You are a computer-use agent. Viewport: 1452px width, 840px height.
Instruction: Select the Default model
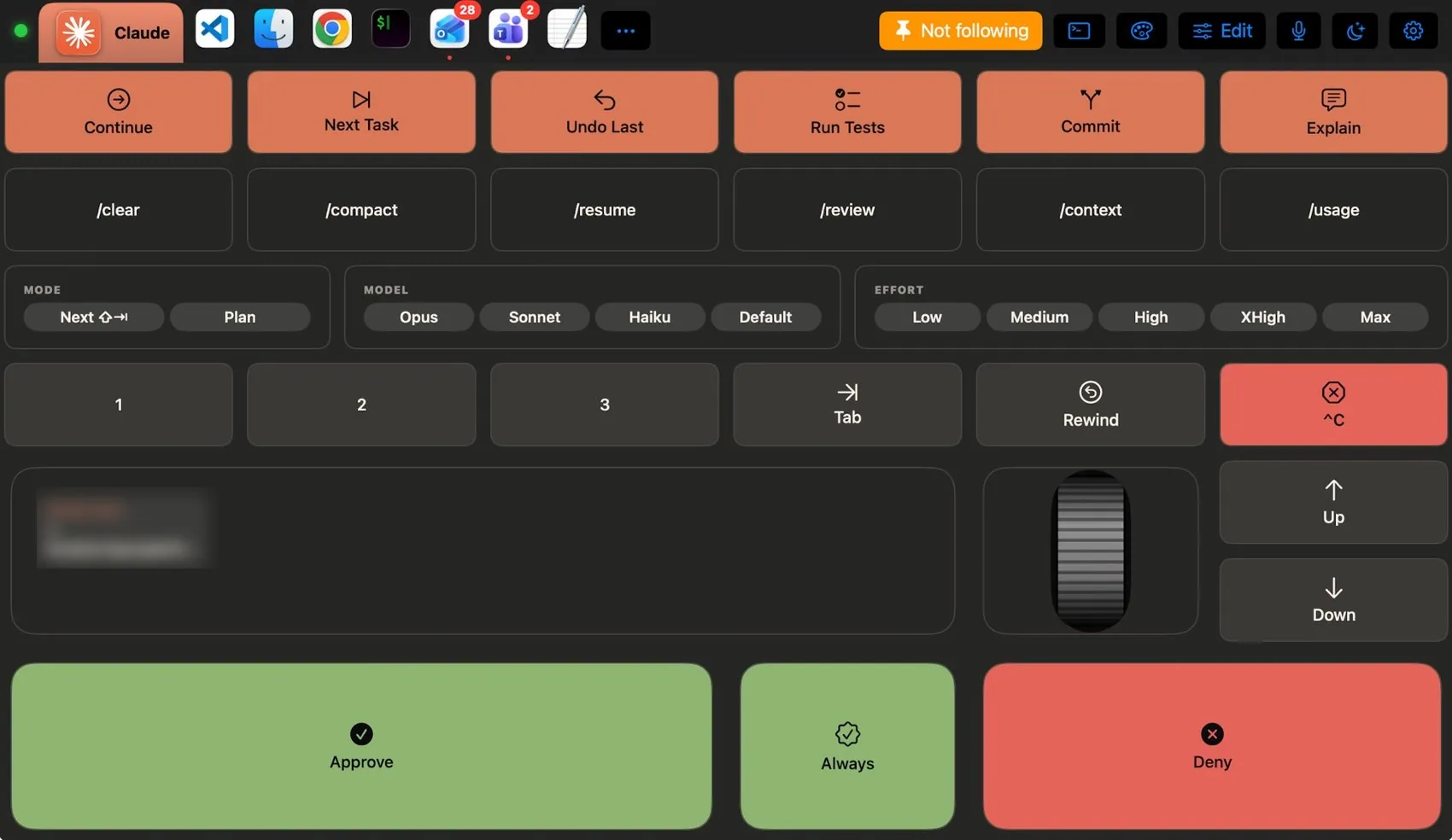(x=766, y=317)
